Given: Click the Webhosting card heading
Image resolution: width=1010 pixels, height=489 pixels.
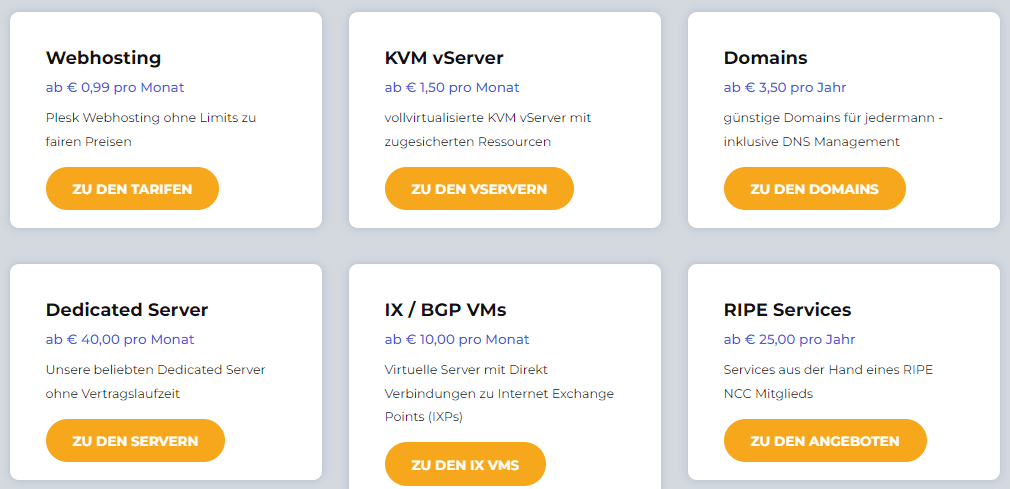Looking at the screenshot, I should pos(103,58).
